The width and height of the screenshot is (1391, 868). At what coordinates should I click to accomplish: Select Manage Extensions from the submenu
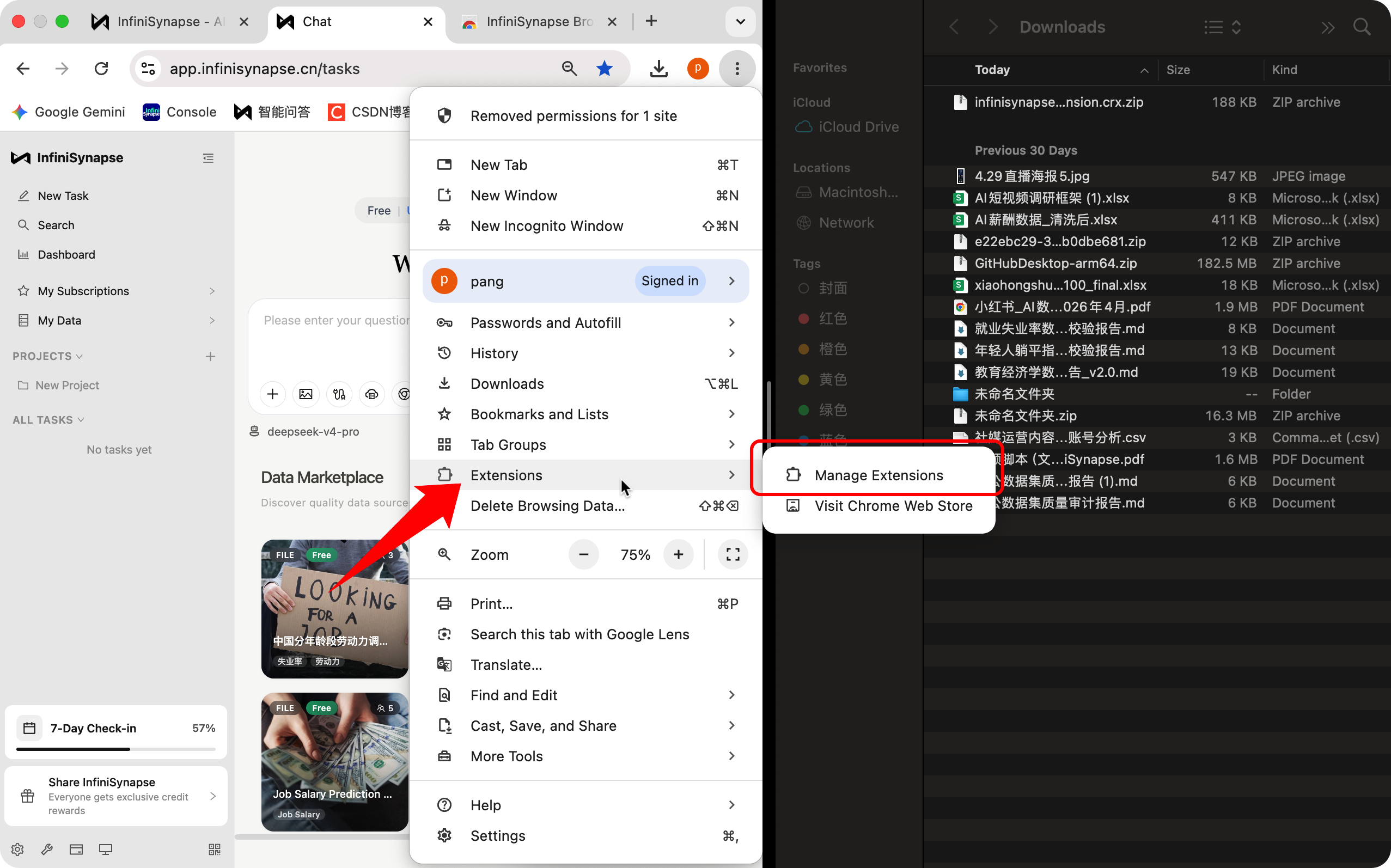click(879, 475)
